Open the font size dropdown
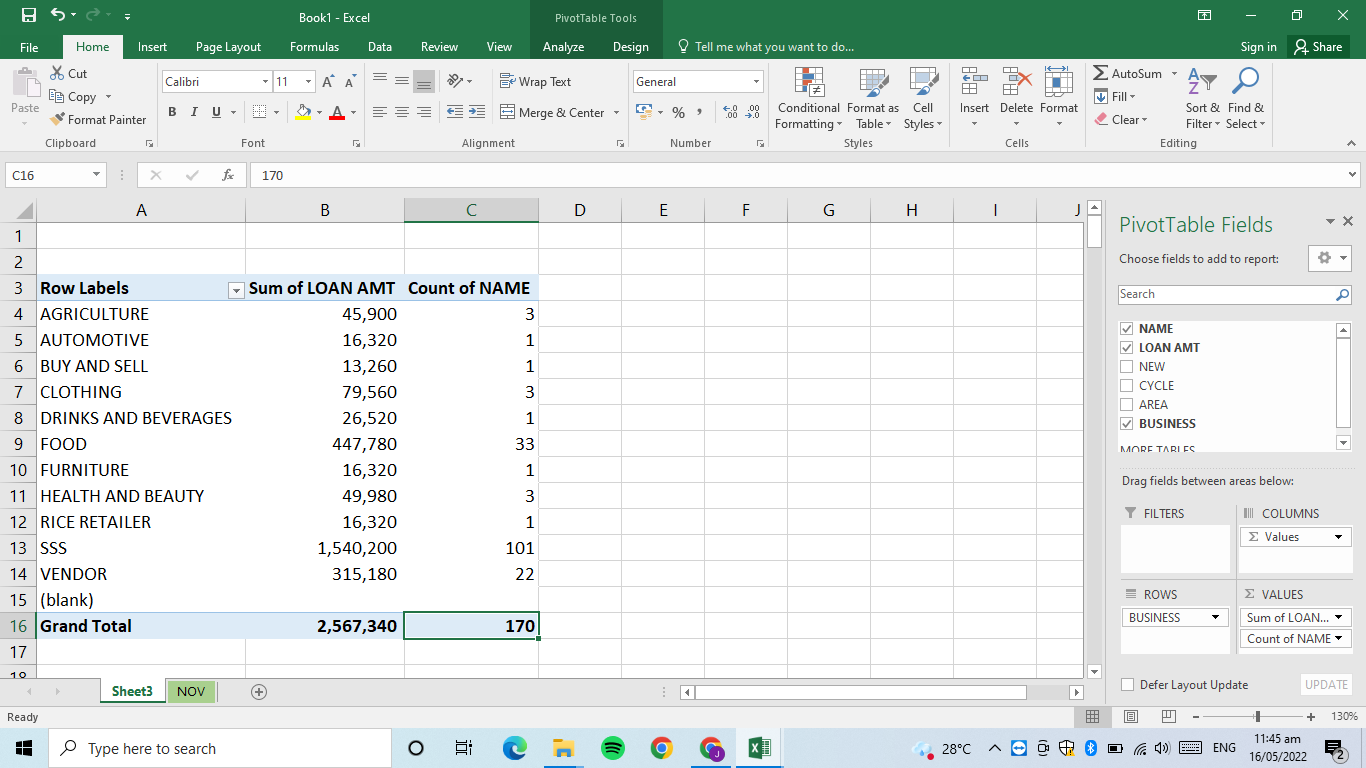The width and height of the screenshot is (1366, 768). click(x=308, y=82)
